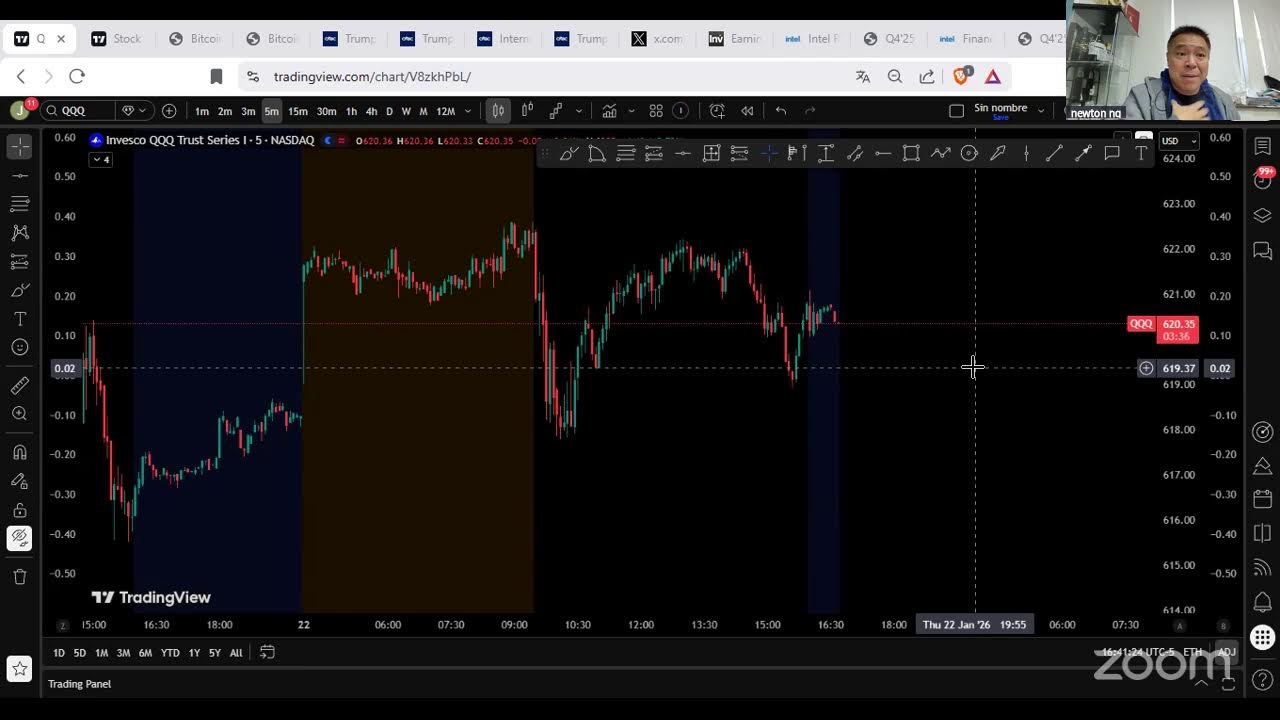This screenshot has height=720, width=1280.
Task: Switch to the x.com browser tab
Action: (657, 39)
